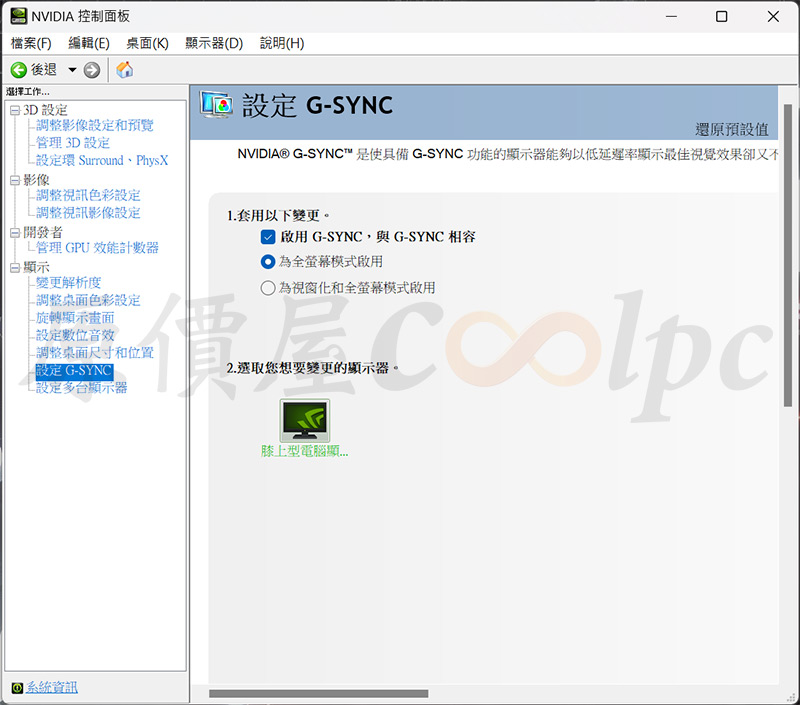The width and height of the screenshot is (800, 705).
Task: Open 設定環 Surround、PhysX page
Action: [102, 160]
